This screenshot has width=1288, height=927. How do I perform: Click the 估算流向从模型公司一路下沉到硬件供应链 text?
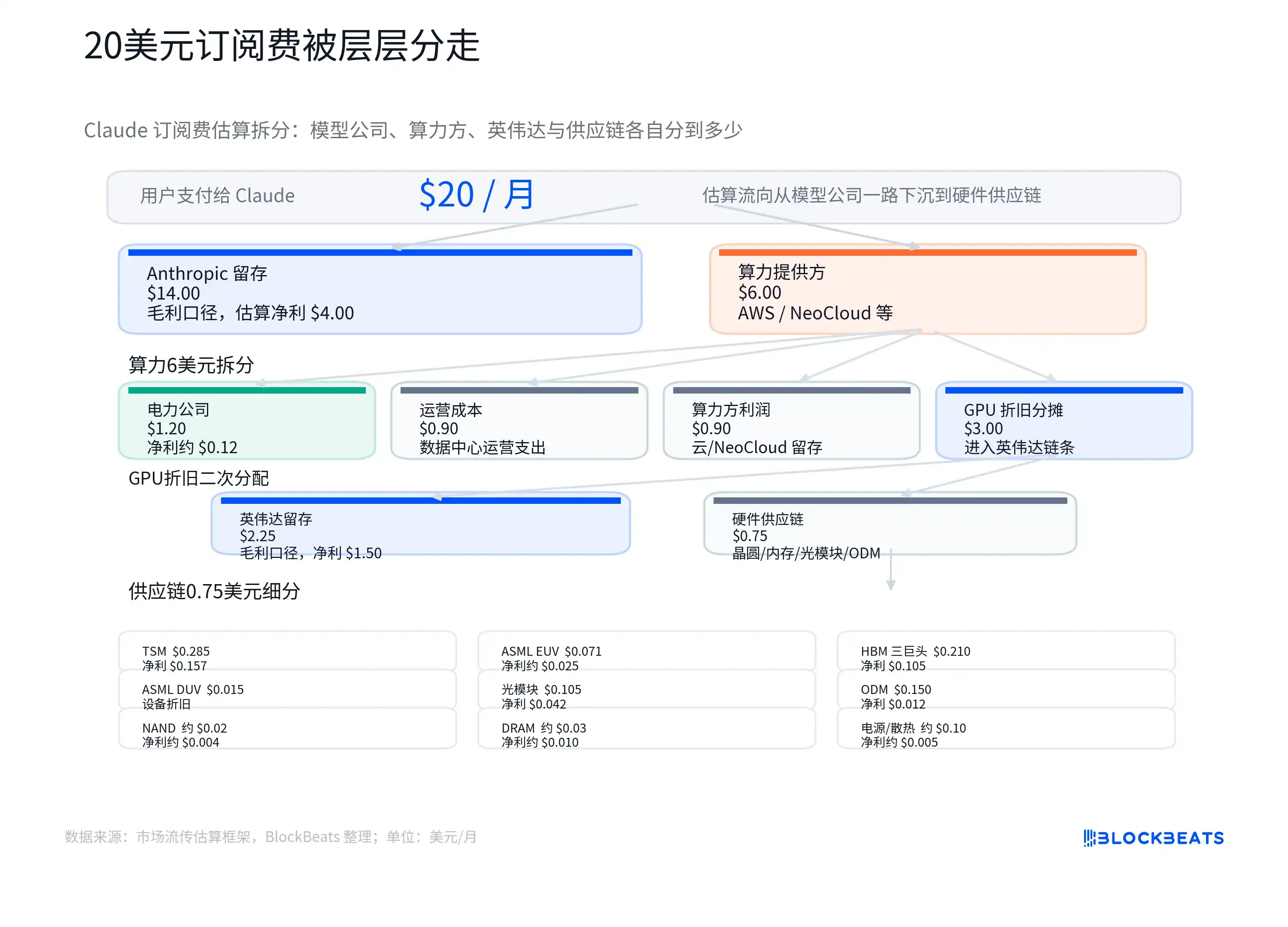[872, 195]
